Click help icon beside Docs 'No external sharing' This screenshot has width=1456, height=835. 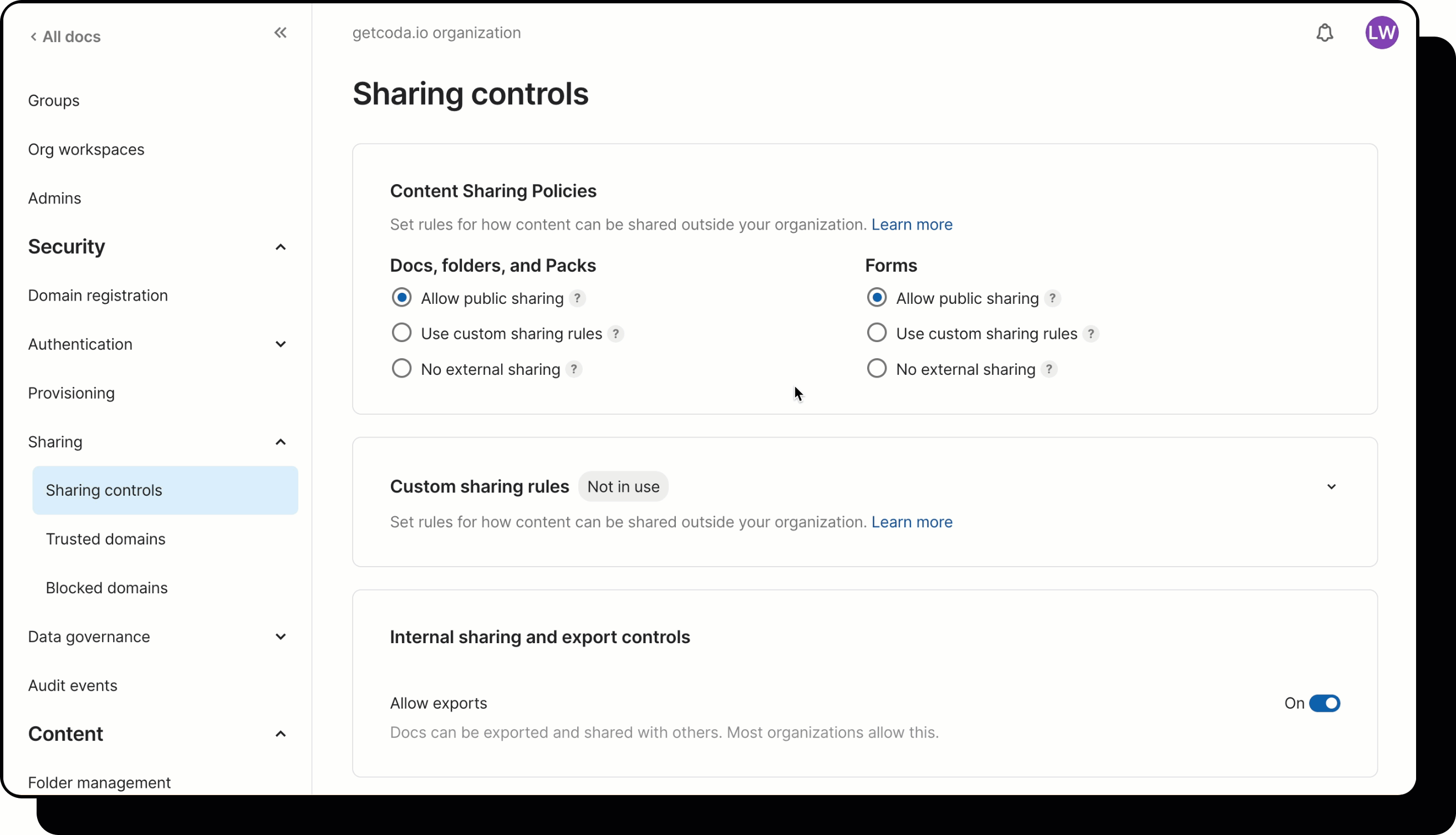[573, 369]
